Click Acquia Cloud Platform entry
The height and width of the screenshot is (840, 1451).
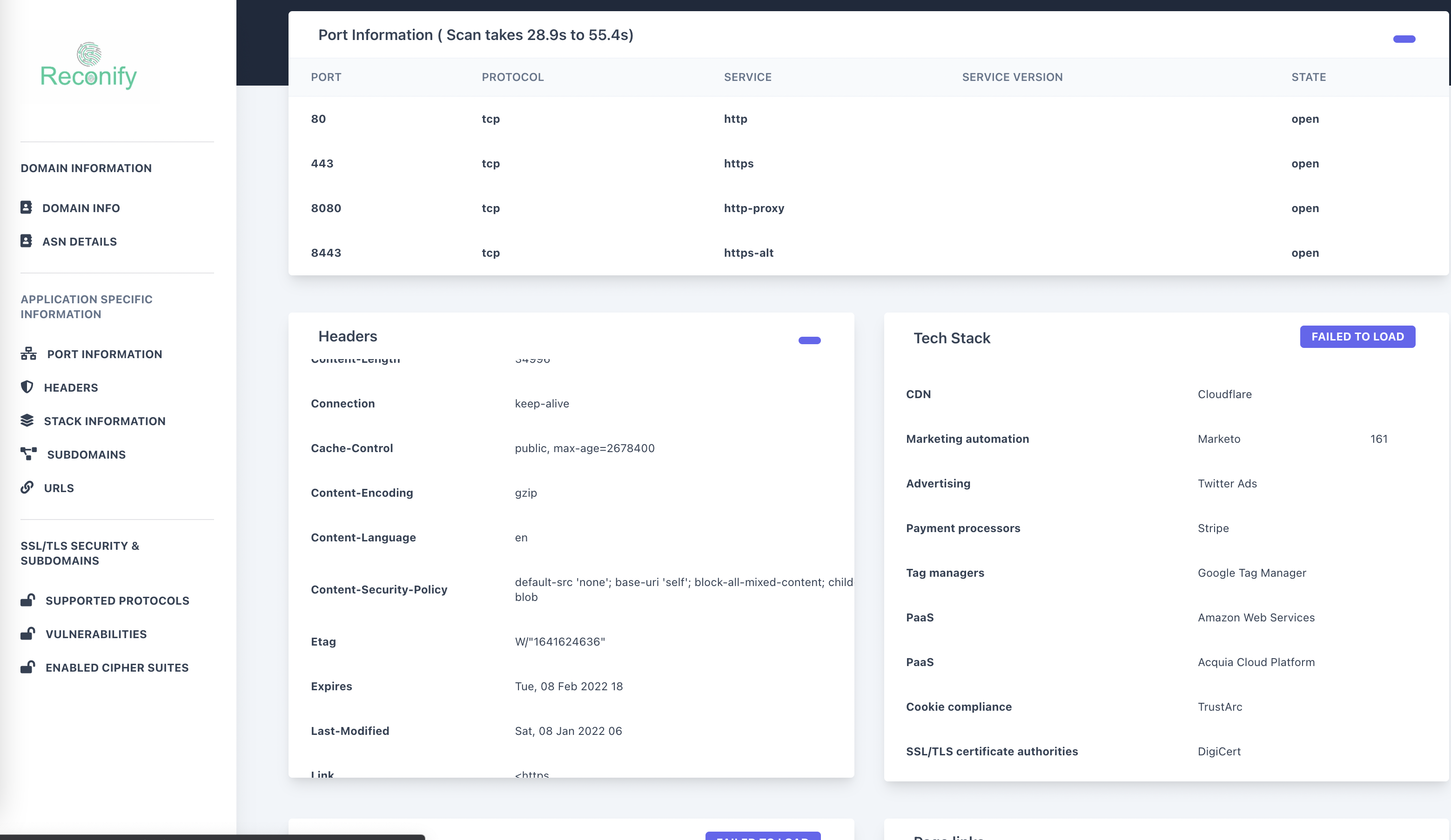(x=1256, y=662)
